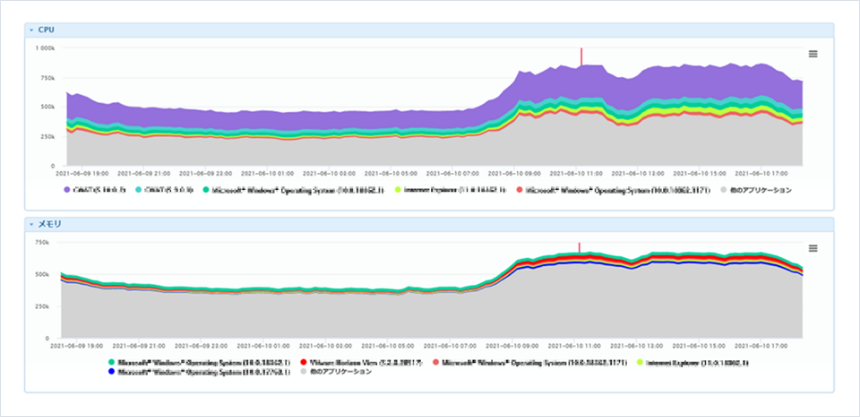Click the CPU panel header title

[46, 30]
